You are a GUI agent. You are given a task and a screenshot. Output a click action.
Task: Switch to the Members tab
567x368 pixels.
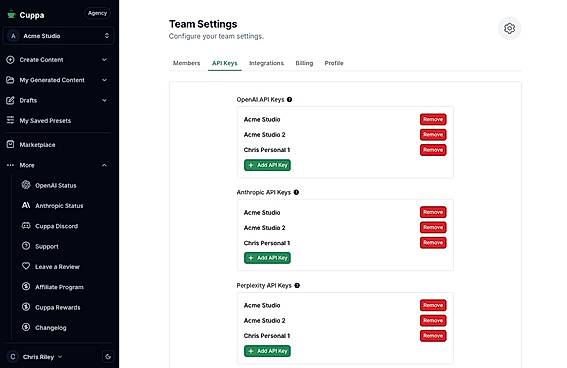click(186, 63)
